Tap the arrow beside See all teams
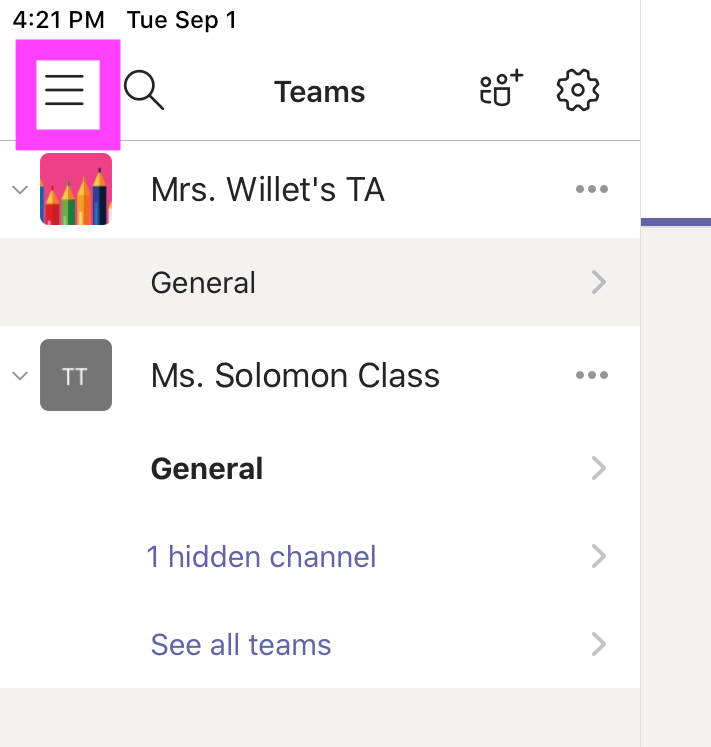 click(599, 644)
